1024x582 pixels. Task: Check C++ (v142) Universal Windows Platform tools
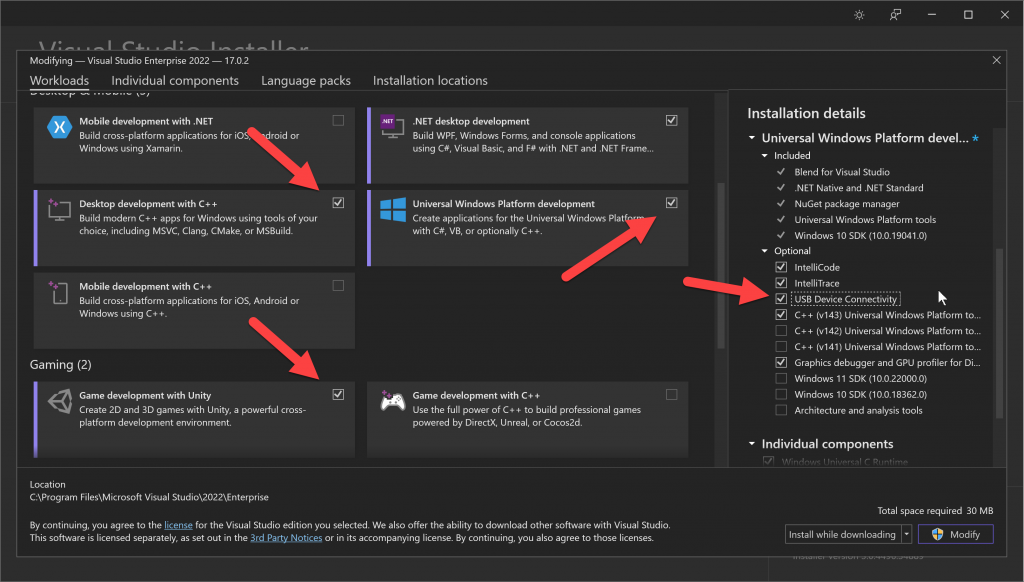tap(781, 331)
